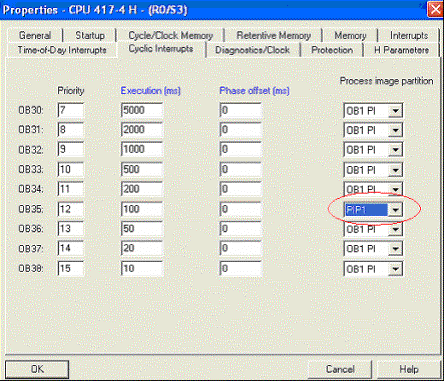
Task: Click the Phase offset (ms) column header
Action: pyautogui.click(x=254, y=91)
